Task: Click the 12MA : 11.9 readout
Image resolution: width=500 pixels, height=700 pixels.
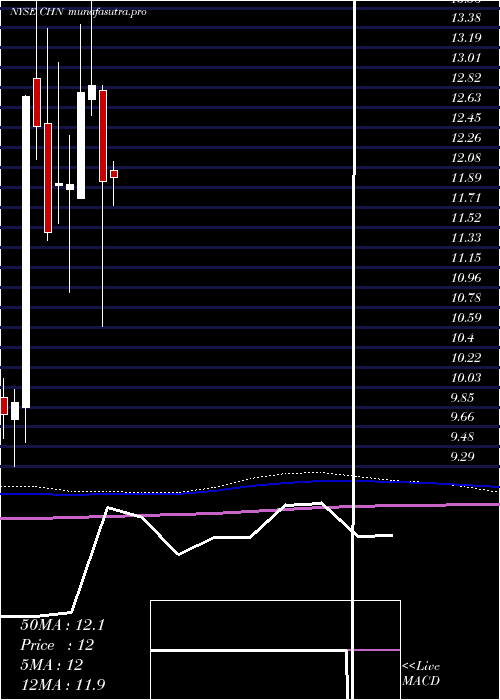Action: [x=63, y=685]
